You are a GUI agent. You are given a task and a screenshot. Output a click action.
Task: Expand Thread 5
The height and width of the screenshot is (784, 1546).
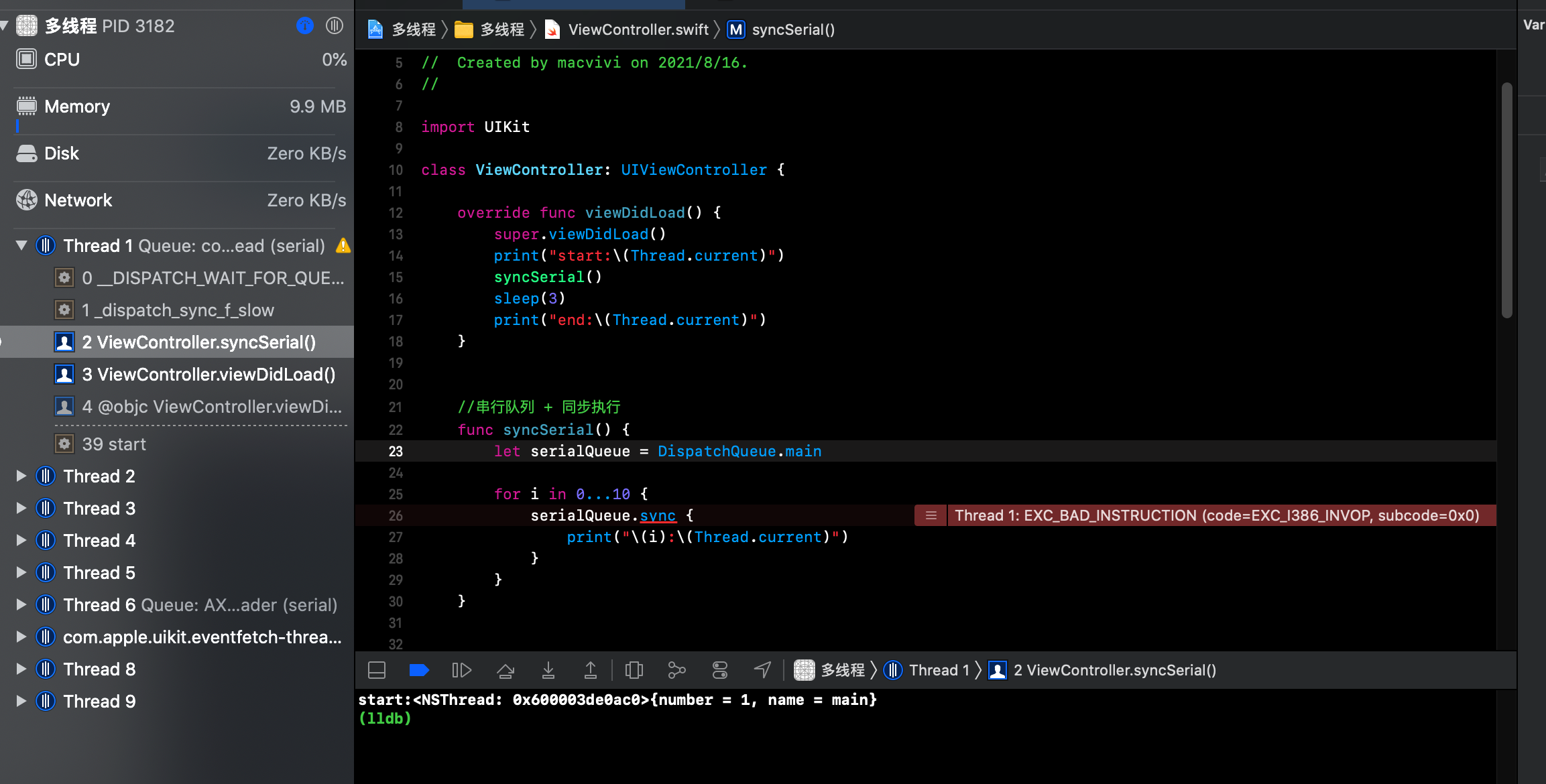tap(21, 573)
